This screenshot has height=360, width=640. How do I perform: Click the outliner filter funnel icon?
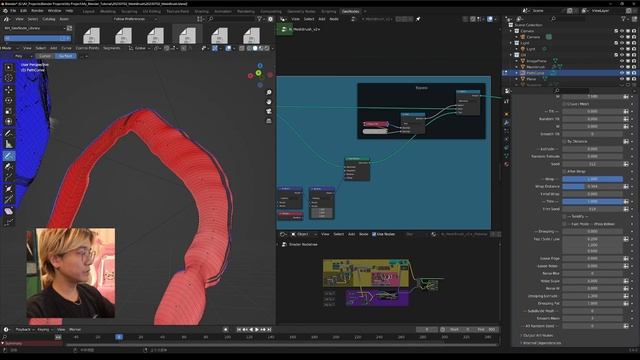click(623, 19)
